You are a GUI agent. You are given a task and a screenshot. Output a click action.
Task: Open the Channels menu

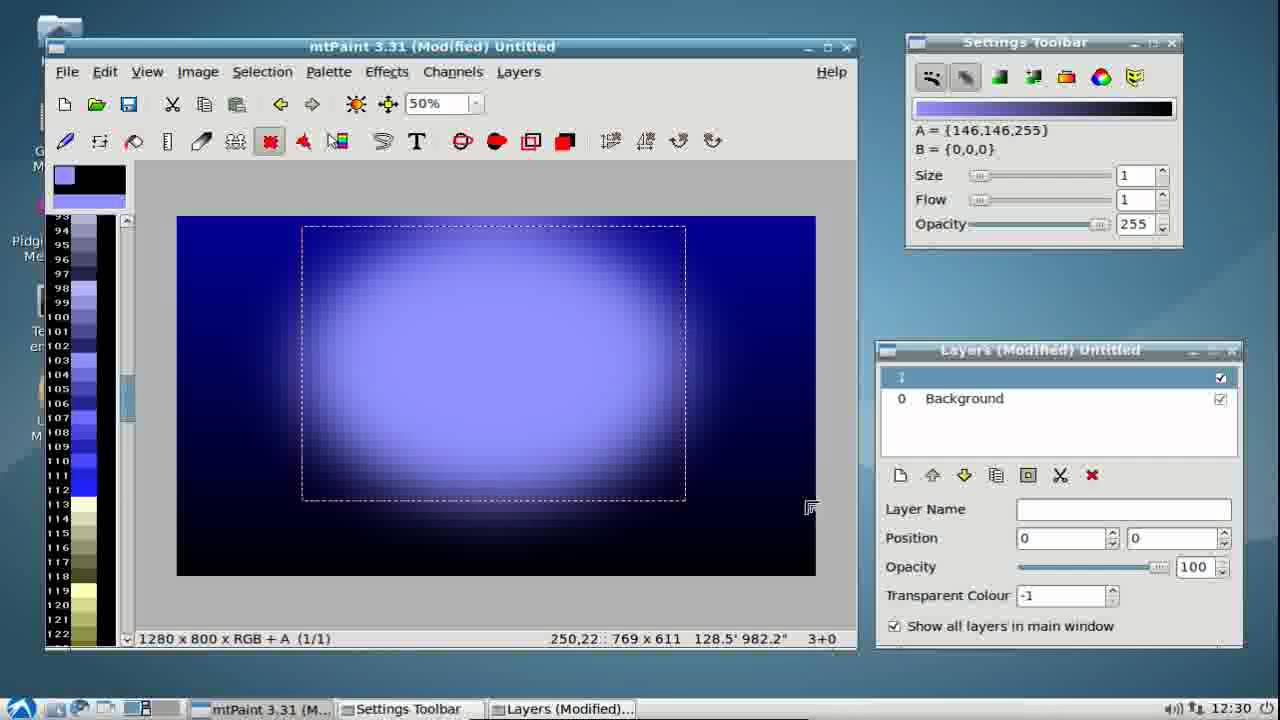(x=452, y=72)
